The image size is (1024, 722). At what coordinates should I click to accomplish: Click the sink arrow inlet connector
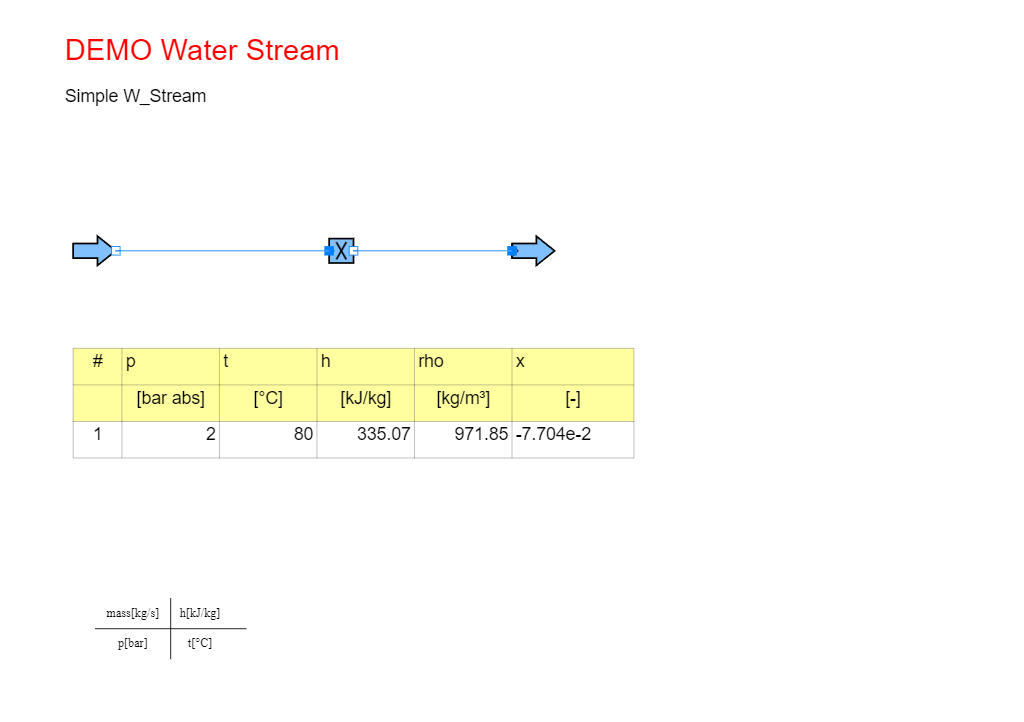tap(513, 251)
